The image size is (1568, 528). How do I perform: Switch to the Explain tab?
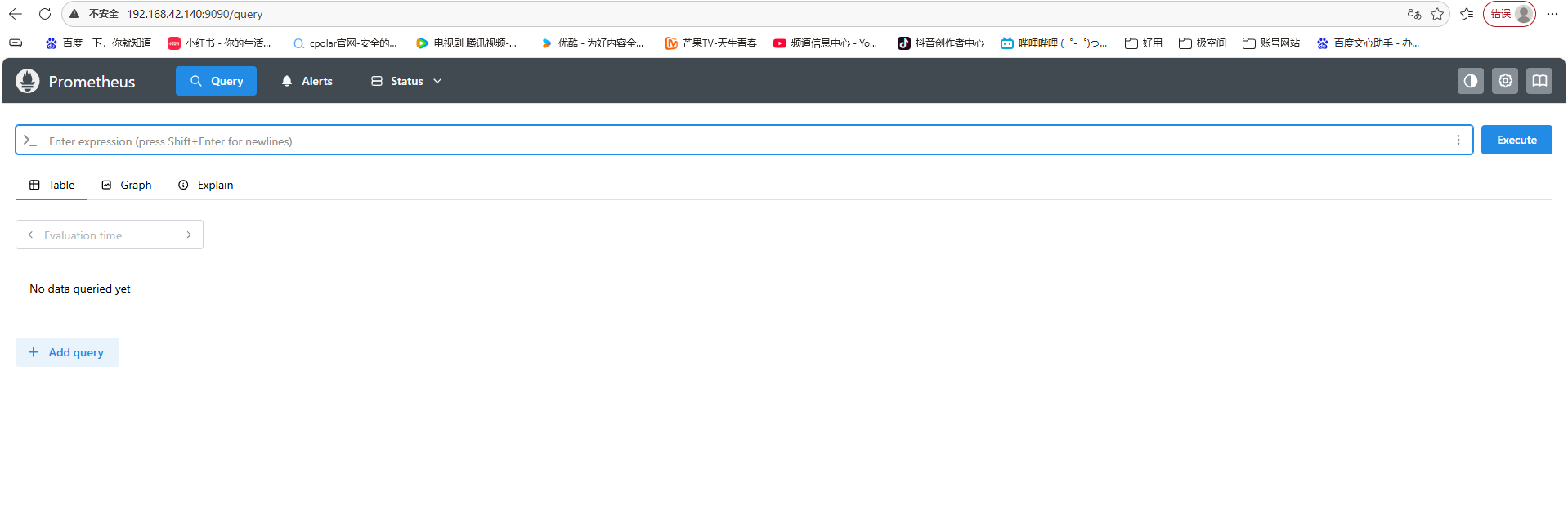click(206, 185)
